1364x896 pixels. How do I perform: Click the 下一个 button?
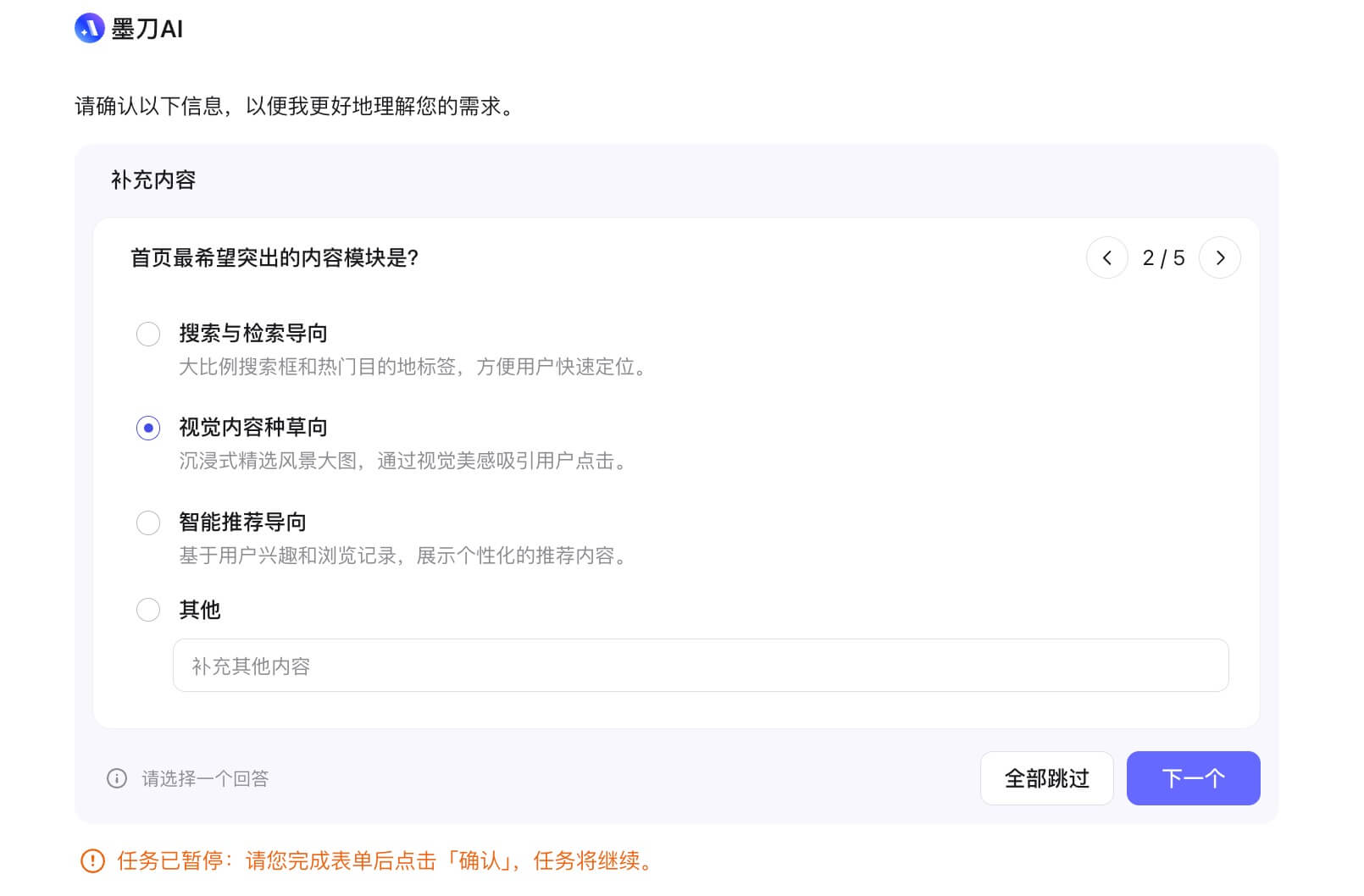coord(1193,778)
